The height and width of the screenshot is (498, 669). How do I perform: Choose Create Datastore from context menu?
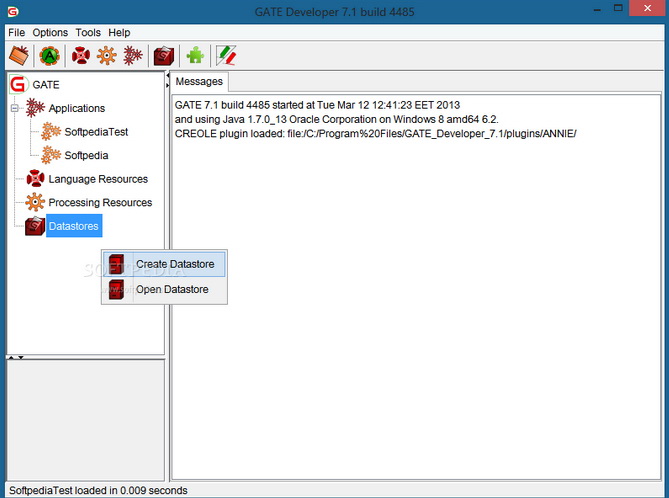(164, 264)
